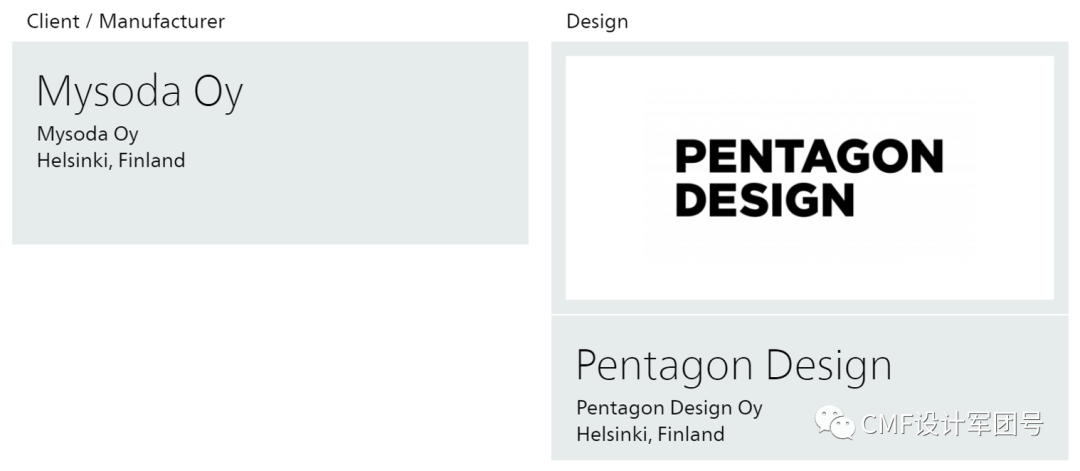Select the 'Design' section label
This screenshot has width=1080, height=471.
point(597,21)
